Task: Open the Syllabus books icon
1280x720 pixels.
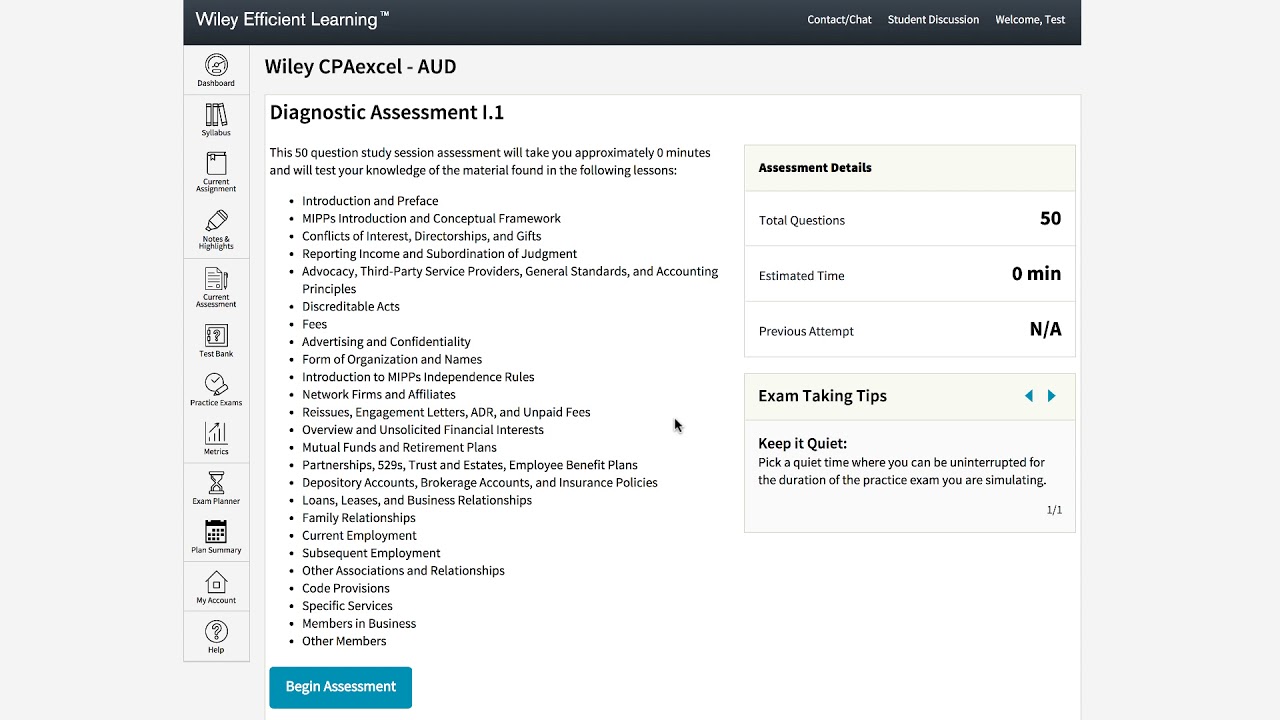Action: (x=216, y=115)
